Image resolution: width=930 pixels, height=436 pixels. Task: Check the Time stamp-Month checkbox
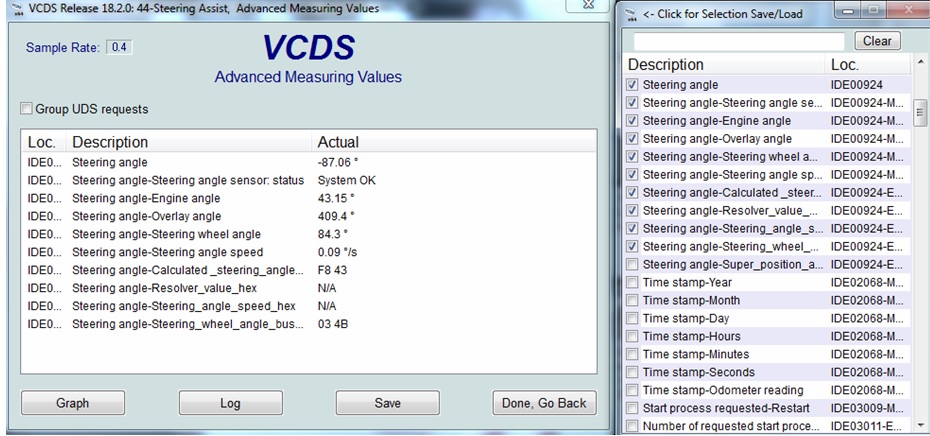(632, 300)
